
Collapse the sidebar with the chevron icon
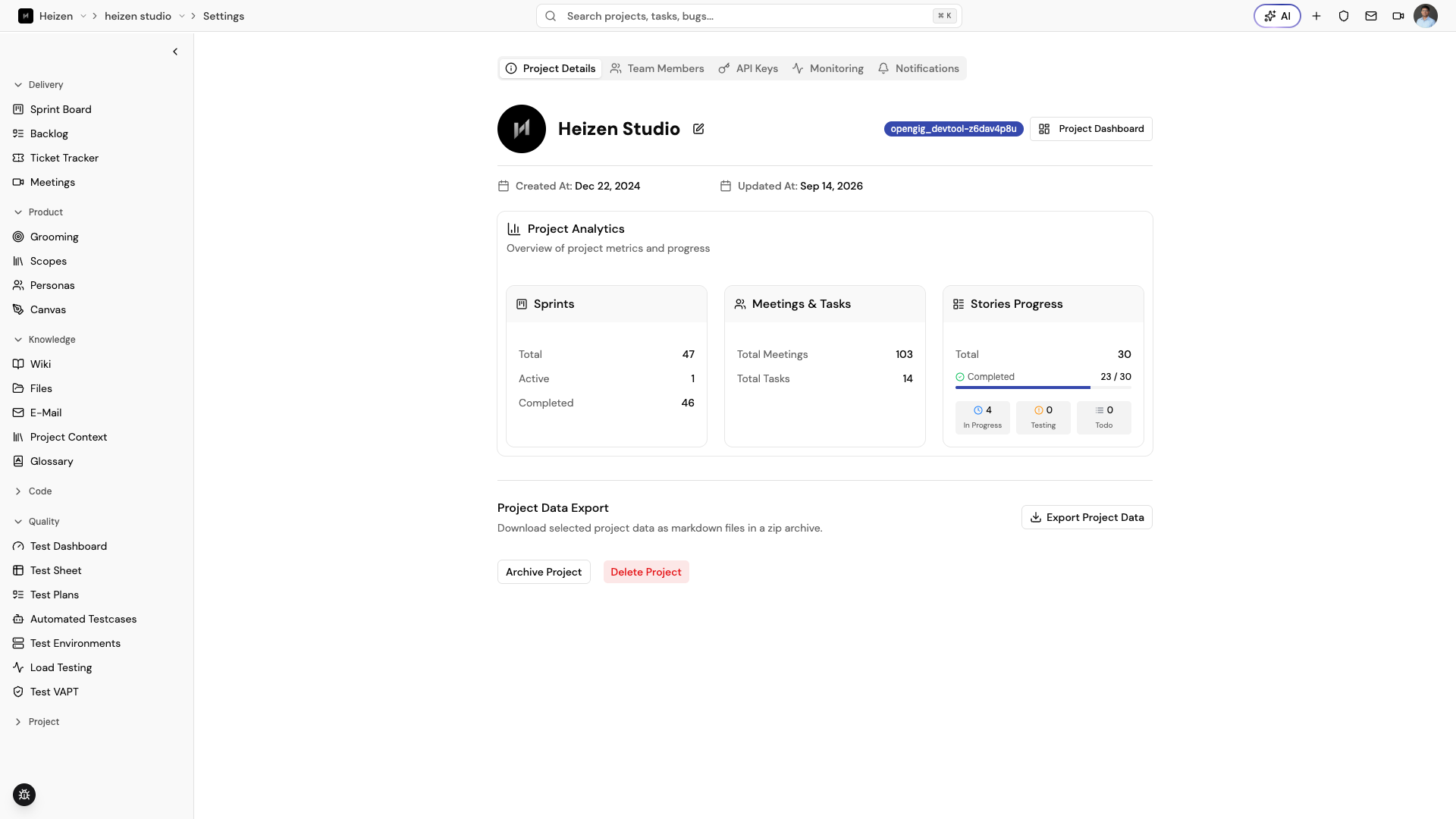[x=175, y=52]
